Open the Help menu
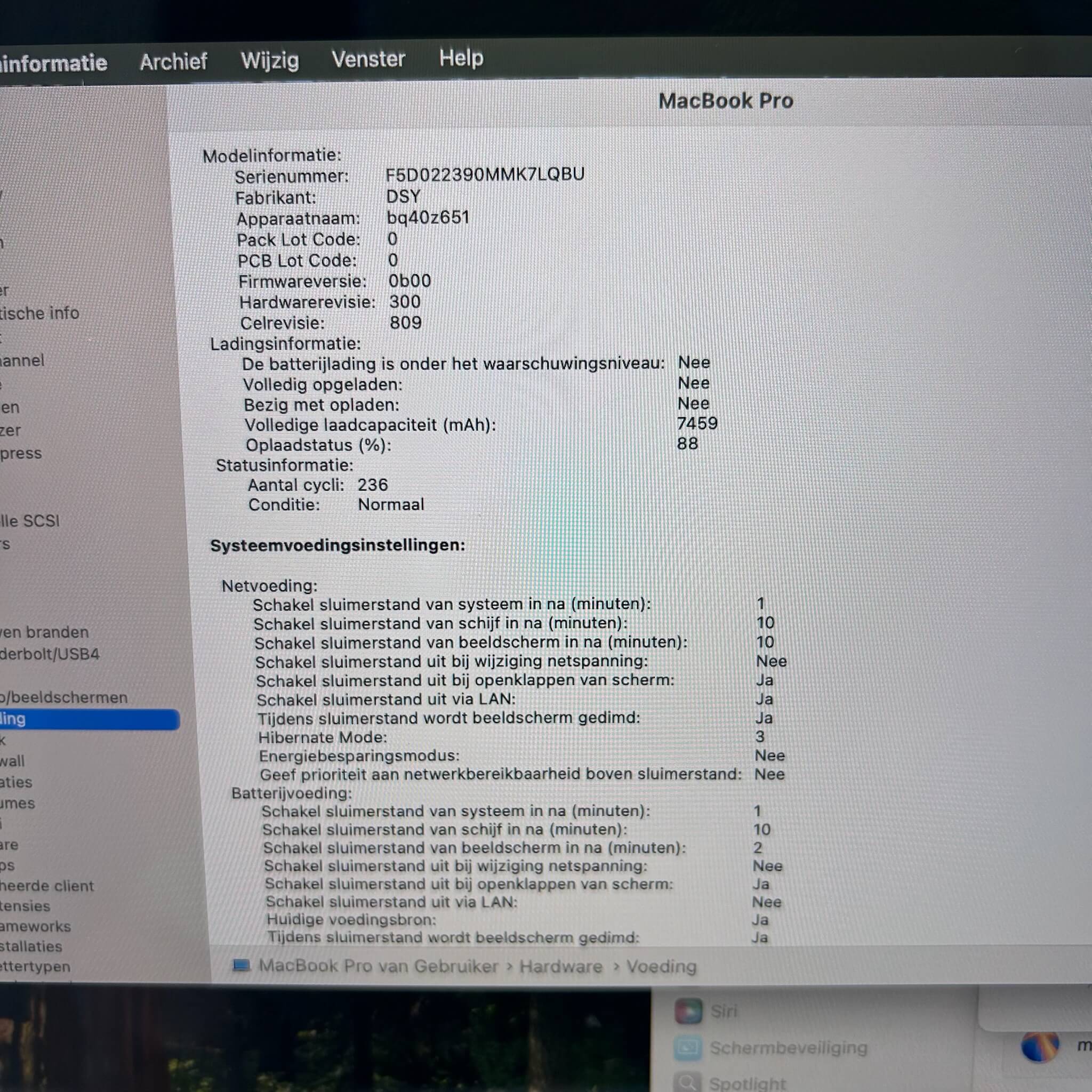The width and height of the screenshot is (1092, 1092). click(461, 58)
